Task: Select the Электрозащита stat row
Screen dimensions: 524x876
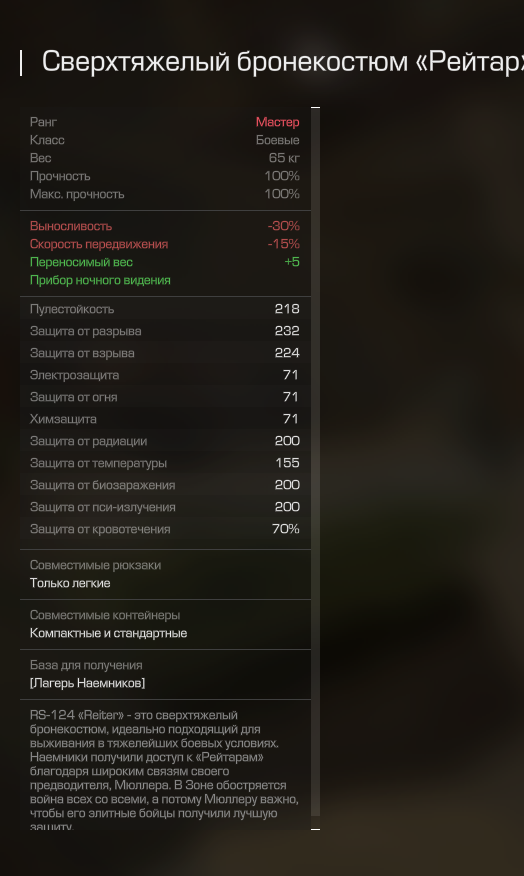Action: [165, 375]
